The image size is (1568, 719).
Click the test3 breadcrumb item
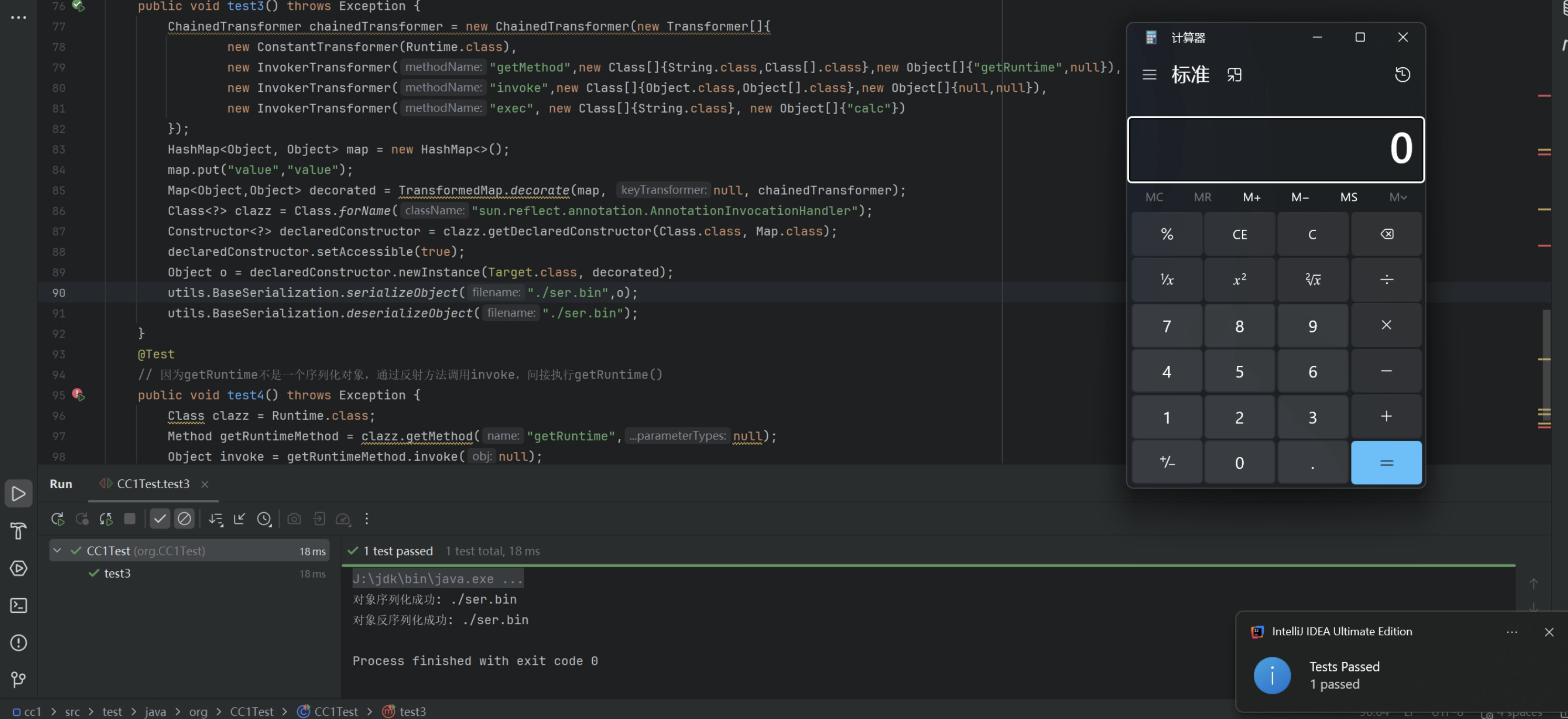[x=412, y=711]
